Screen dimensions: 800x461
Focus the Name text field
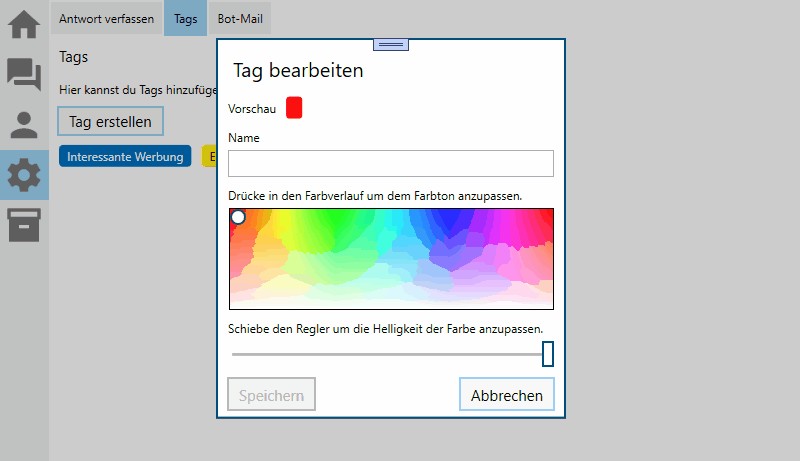click(x=390, y=164)
